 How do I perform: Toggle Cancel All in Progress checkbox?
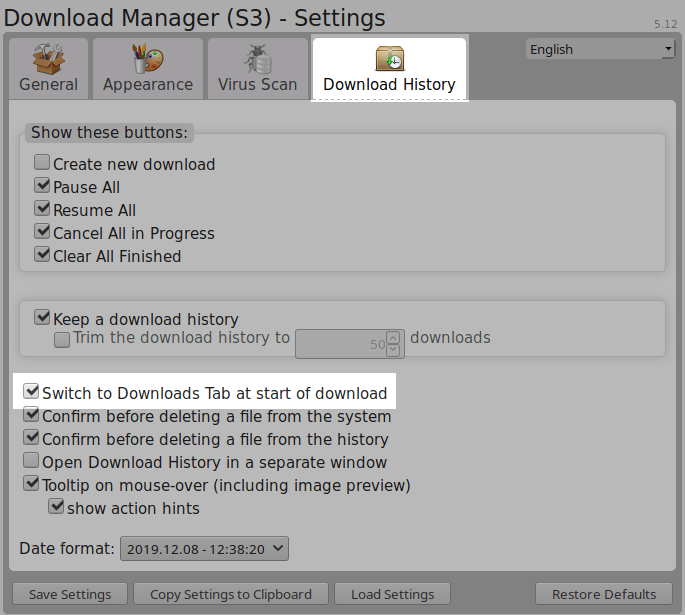(42, 231)
